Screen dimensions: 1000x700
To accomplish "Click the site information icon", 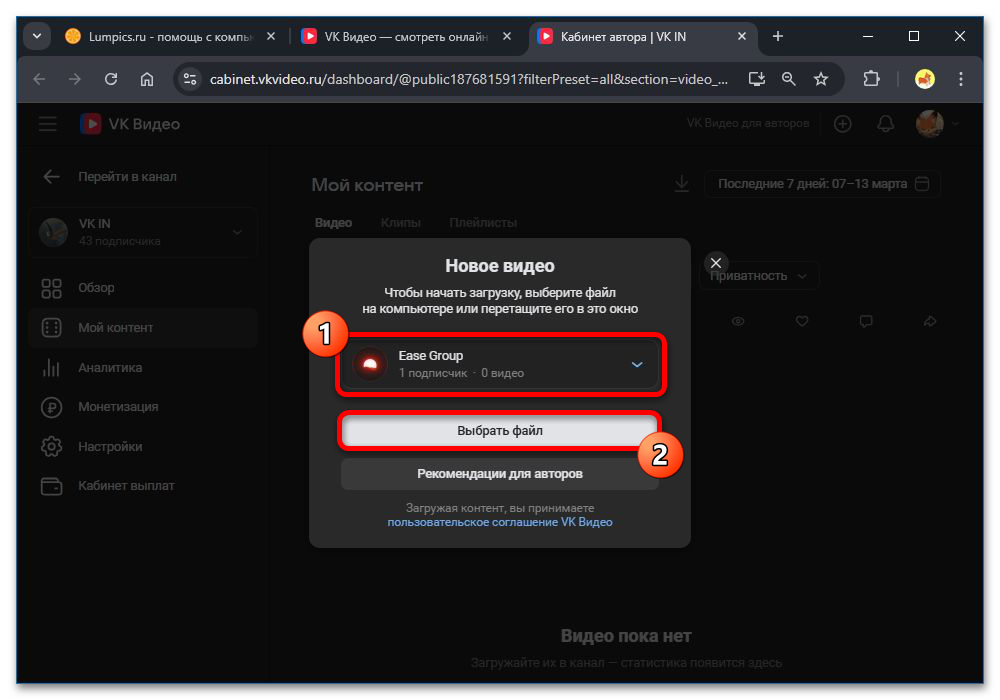I will click(189, 79).
